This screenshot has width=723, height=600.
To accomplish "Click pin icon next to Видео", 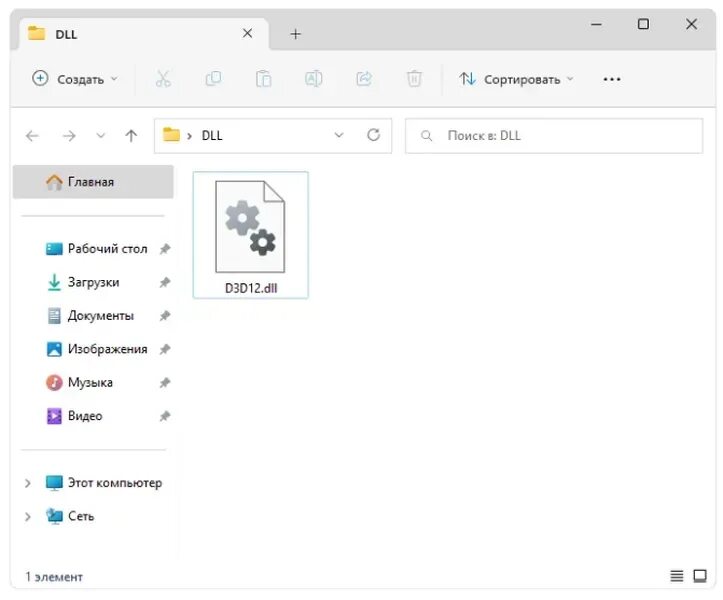I will click(165, 416).
